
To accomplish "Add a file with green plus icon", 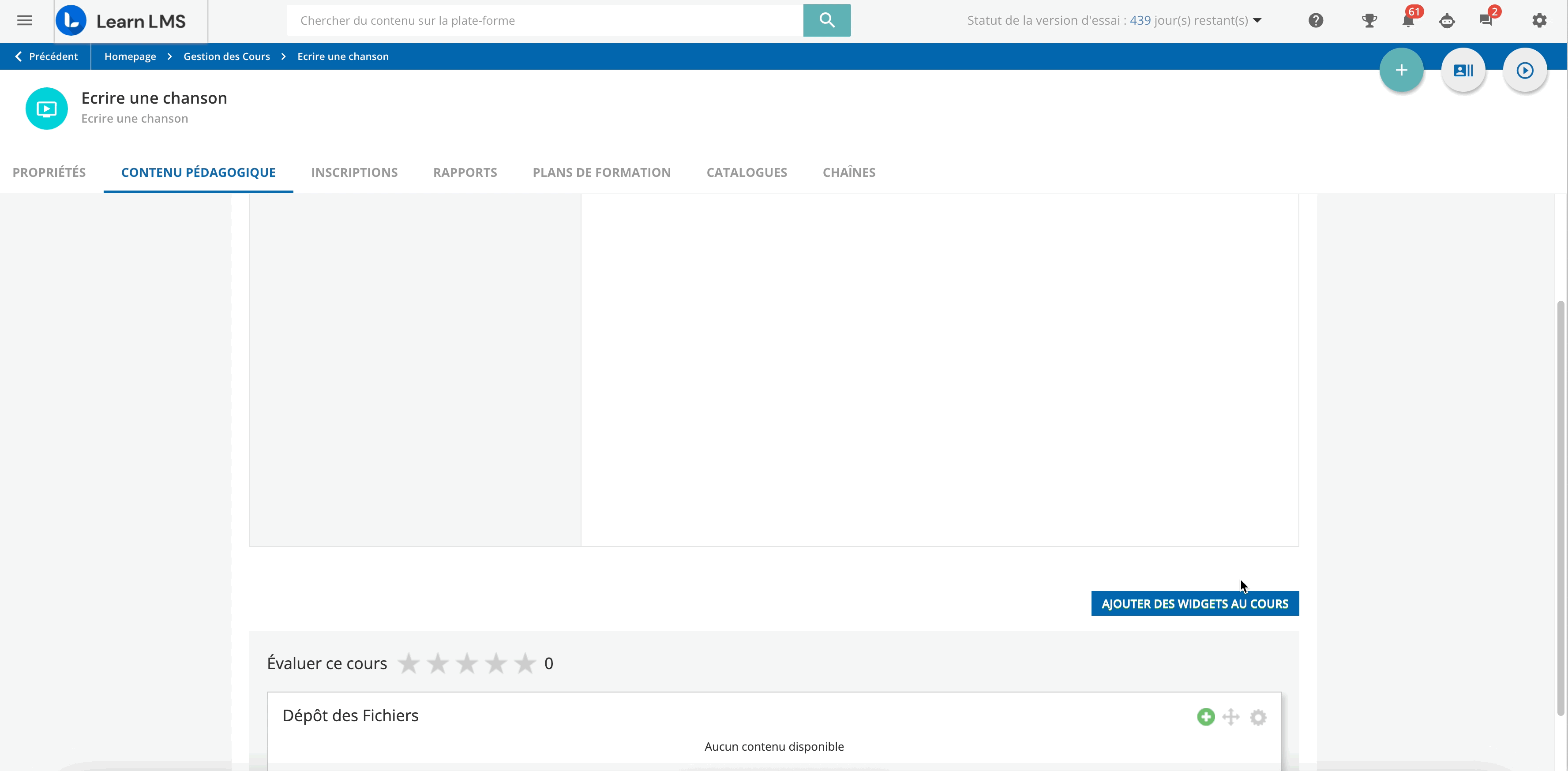I will tap(1205, 717).
